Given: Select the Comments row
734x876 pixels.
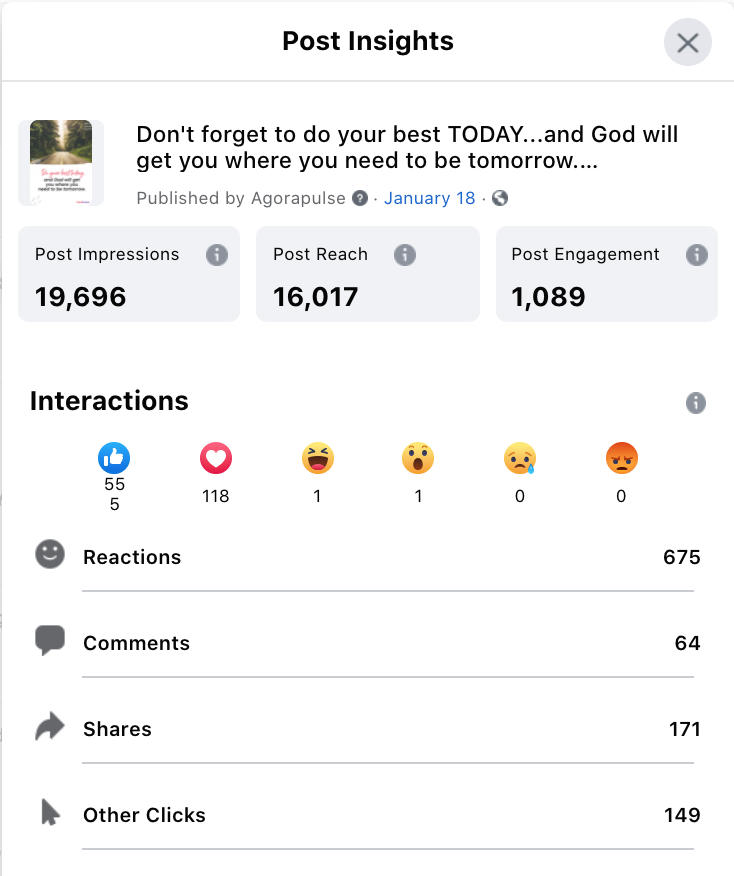Looking at the screenshot, I should click(x=368, y=643).
